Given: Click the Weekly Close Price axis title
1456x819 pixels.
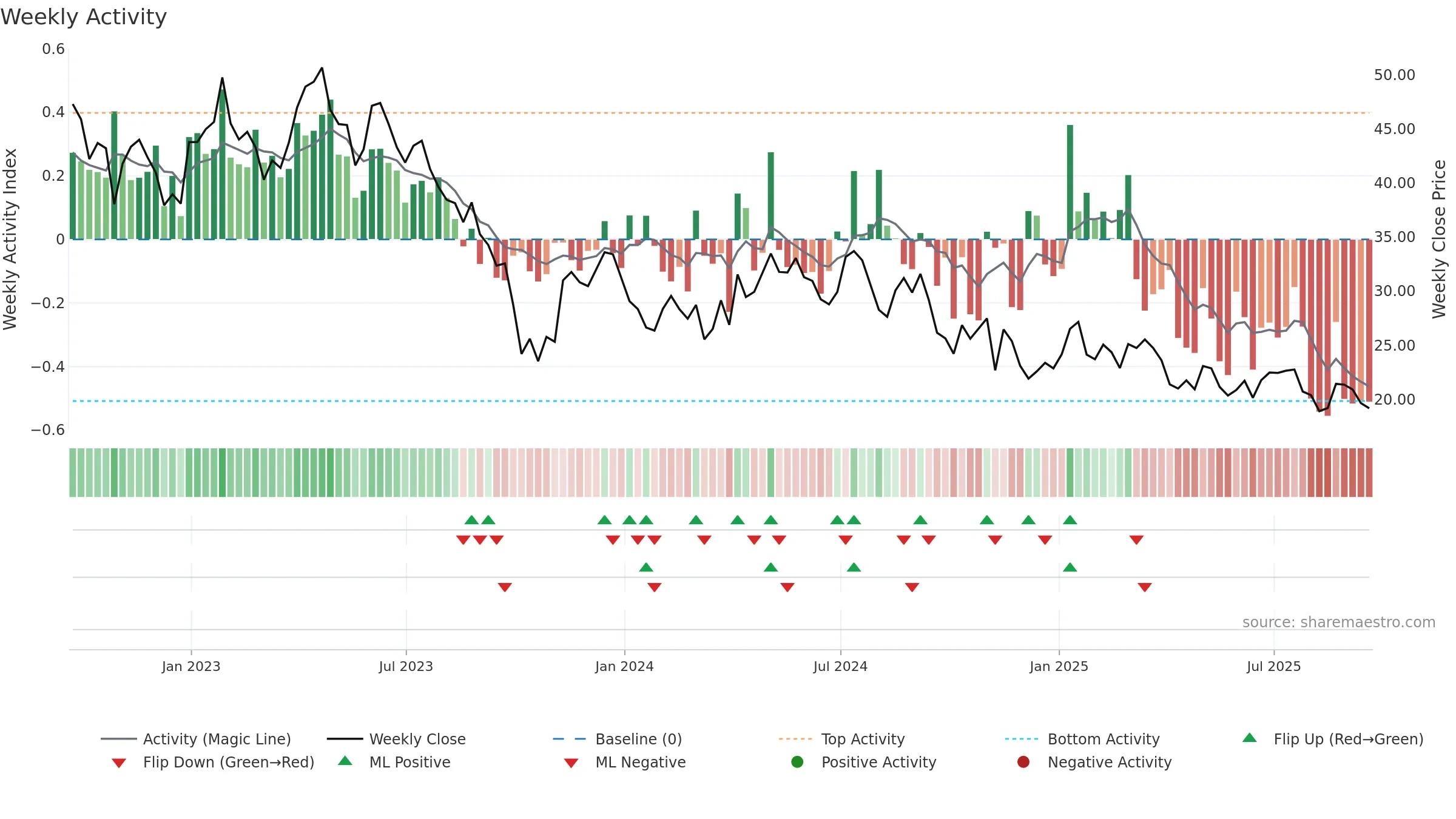Looking at the screenshot, I should (x=1439, y=239).
